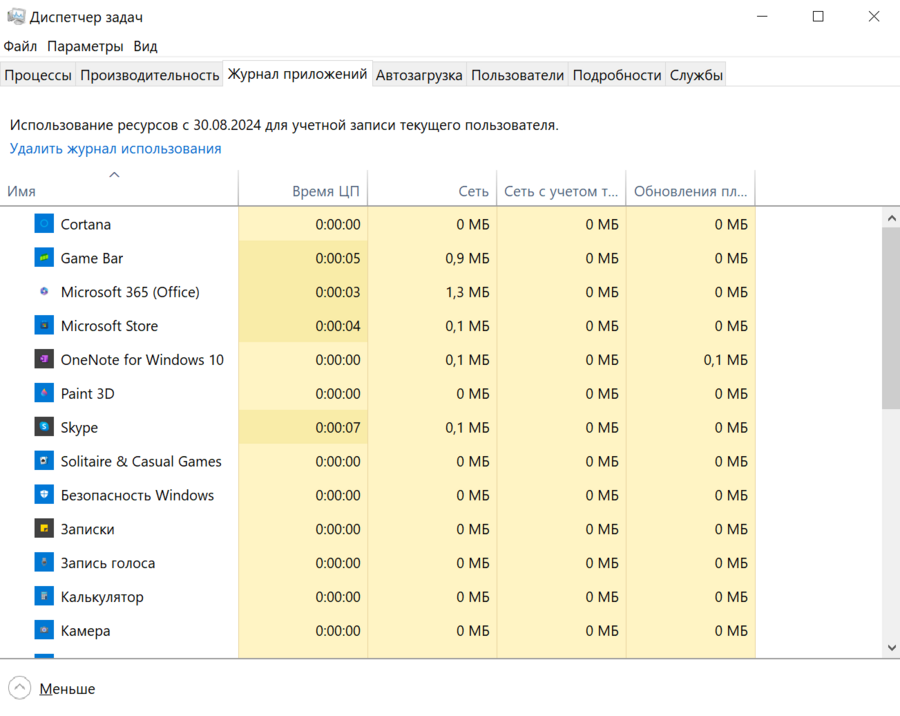Open the Файл menu
This screenshot has width=900, height=716.
pyautogui.click(x=20, y=46)
